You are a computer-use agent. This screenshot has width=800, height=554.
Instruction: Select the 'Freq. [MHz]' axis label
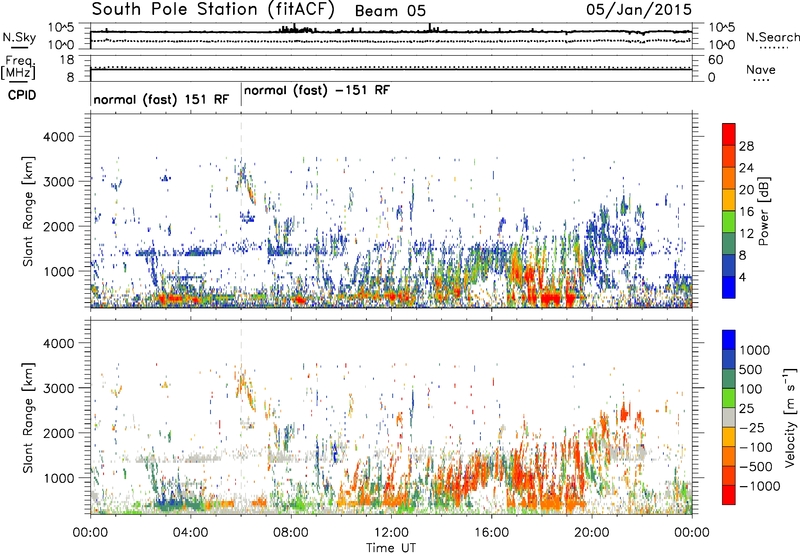[x=18, y=68]
